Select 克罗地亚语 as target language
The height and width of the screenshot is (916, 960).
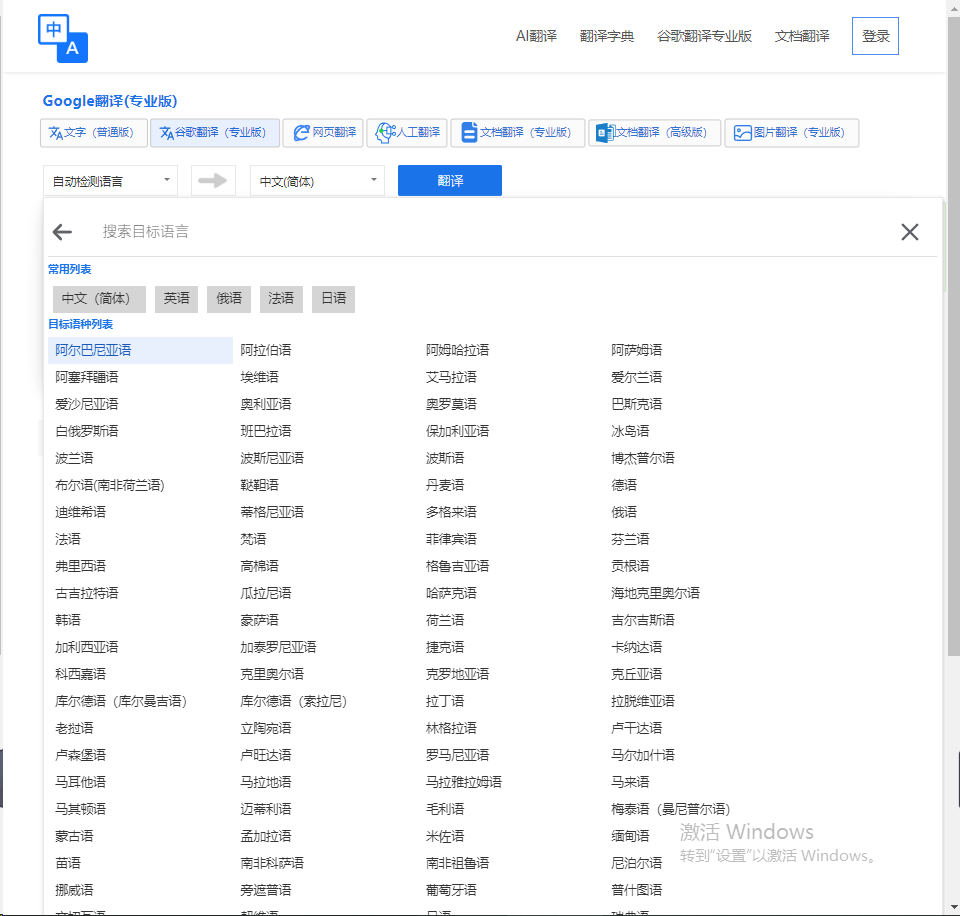(x=457, y=674)
